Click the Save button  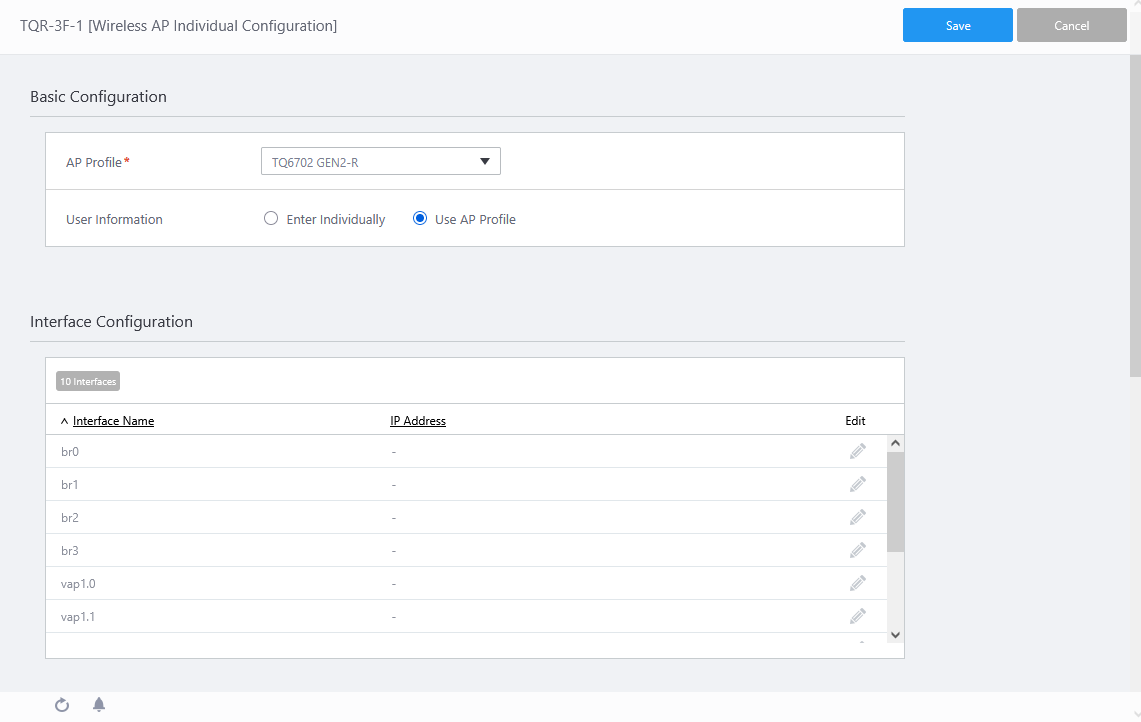[957, 26]
